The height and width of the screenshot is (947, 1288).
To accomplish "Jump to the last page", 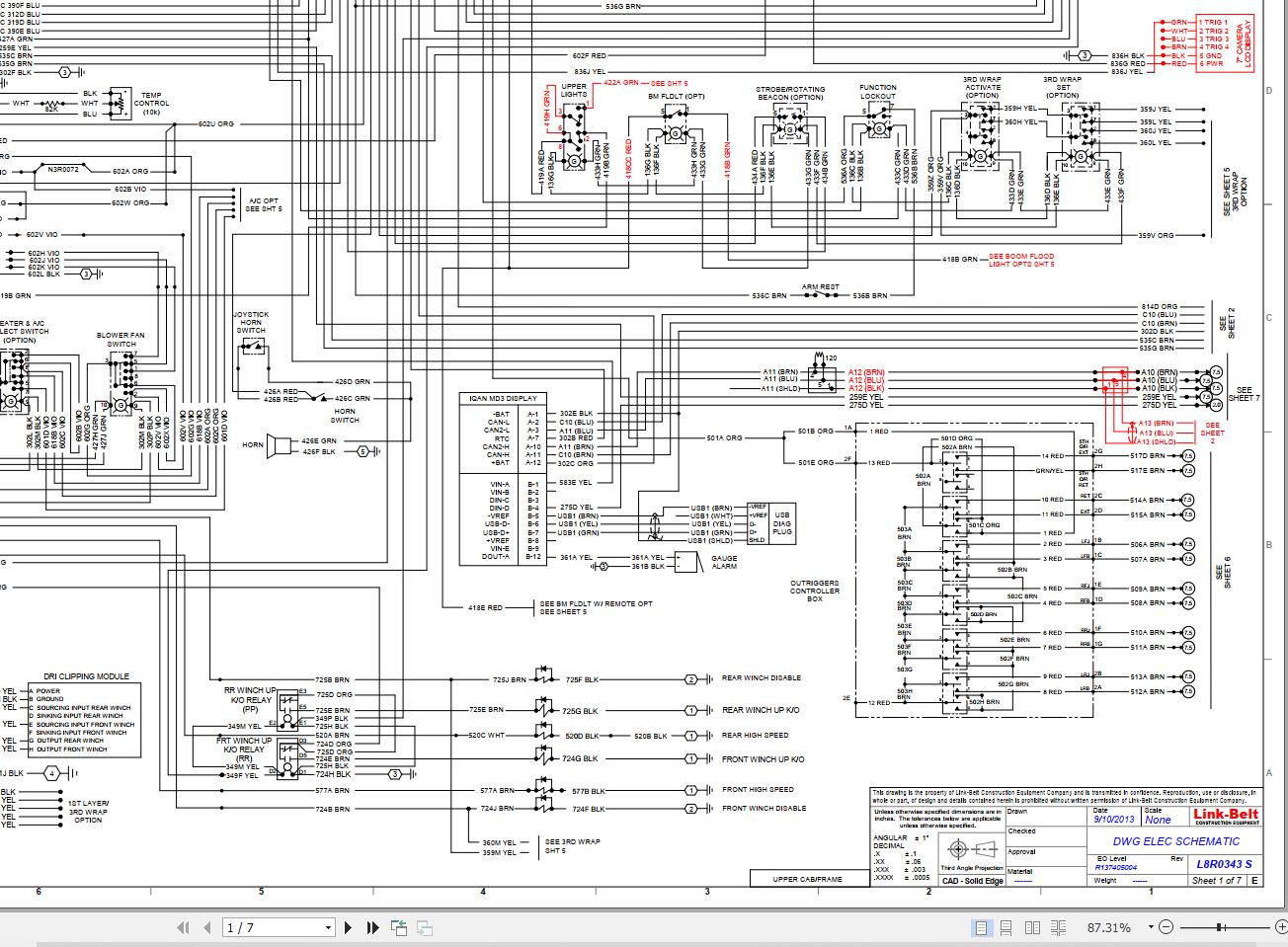I will [371, 927].
